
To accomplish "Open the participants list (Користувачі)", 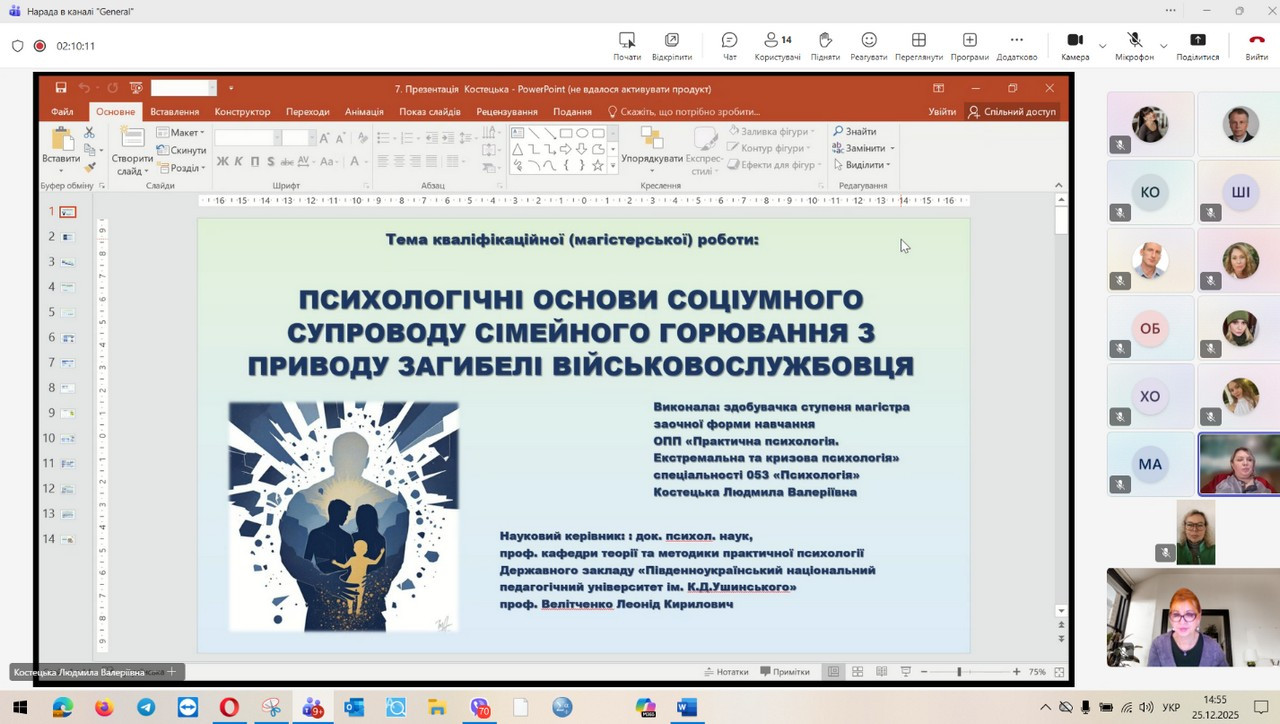I will pyautogui.click(x=777, y=45).
